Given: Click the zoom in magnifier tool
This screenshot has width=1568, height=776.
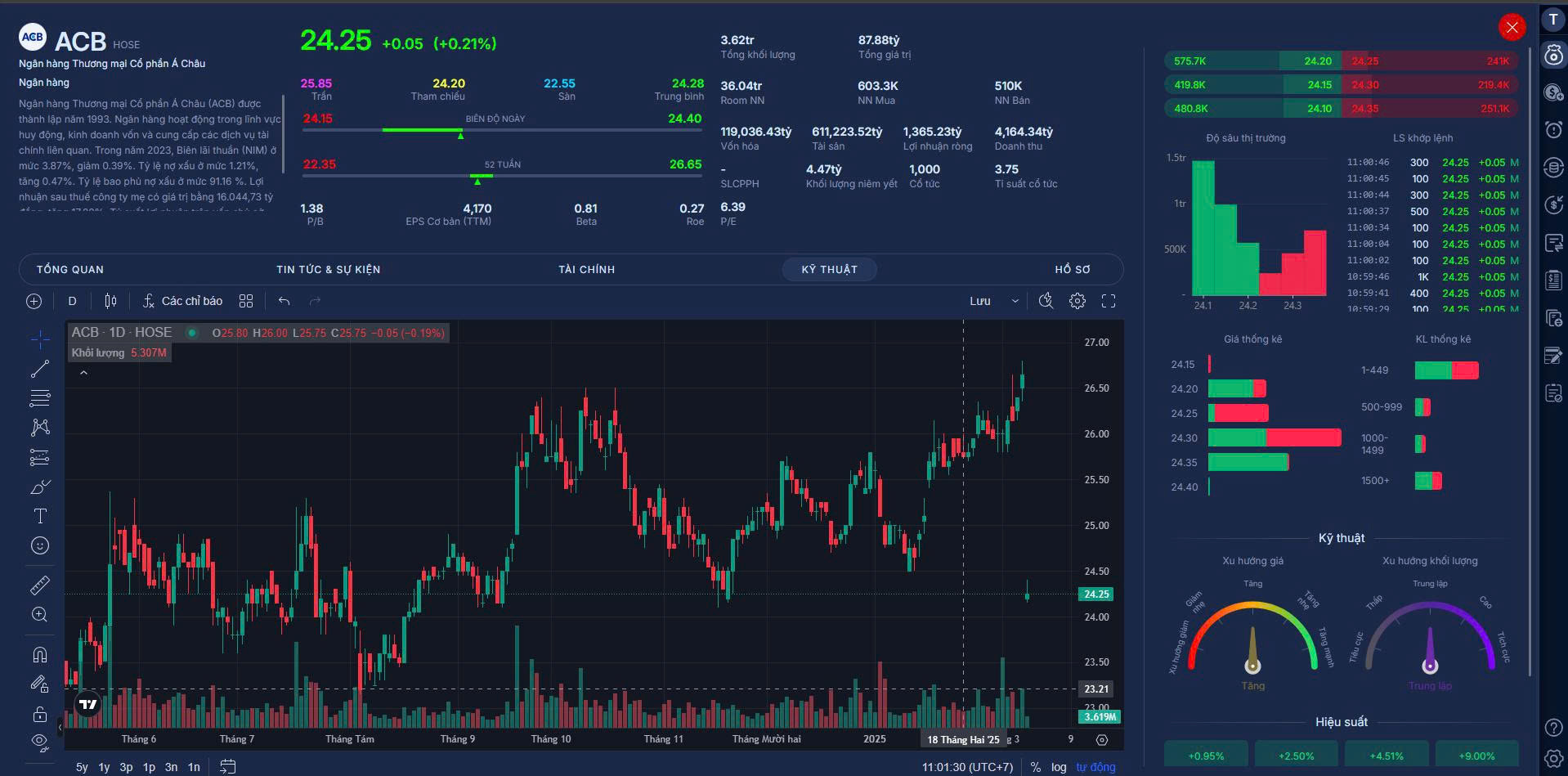Looking at the screenshot, I should [x=39, y=615].
